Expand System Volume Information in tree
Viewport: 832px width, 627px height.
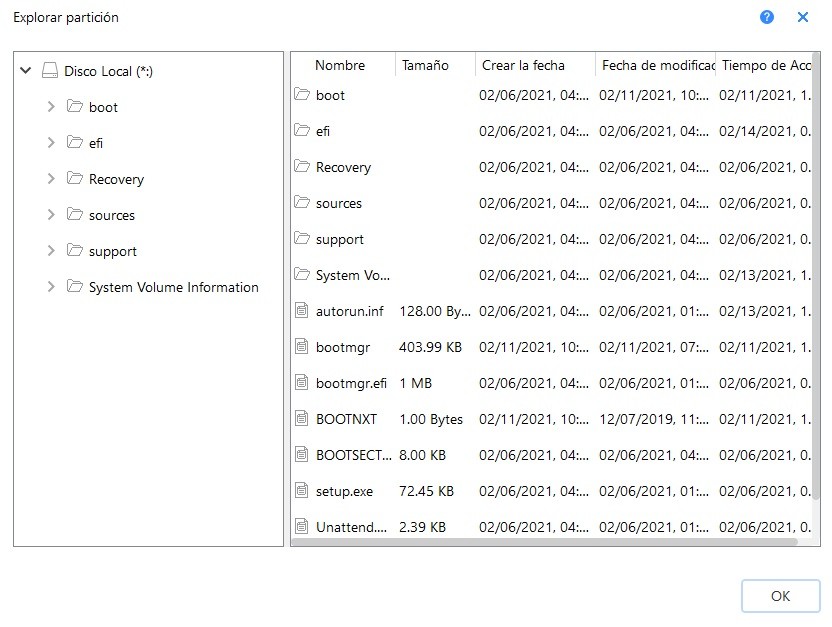click(x=51, y=287)
